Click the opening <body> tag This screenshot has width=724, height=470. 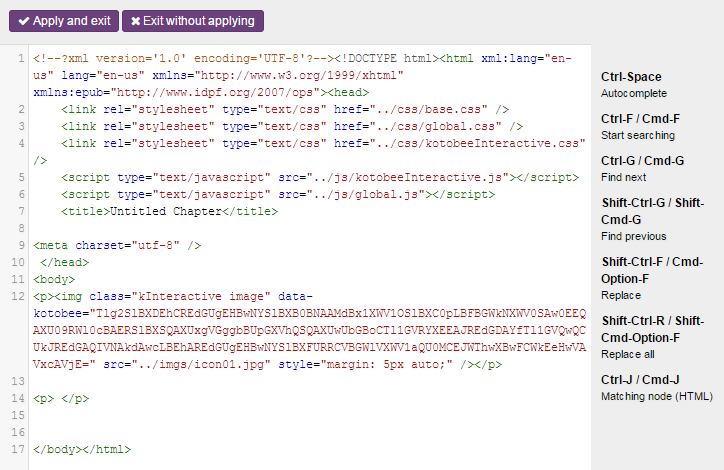54,279
